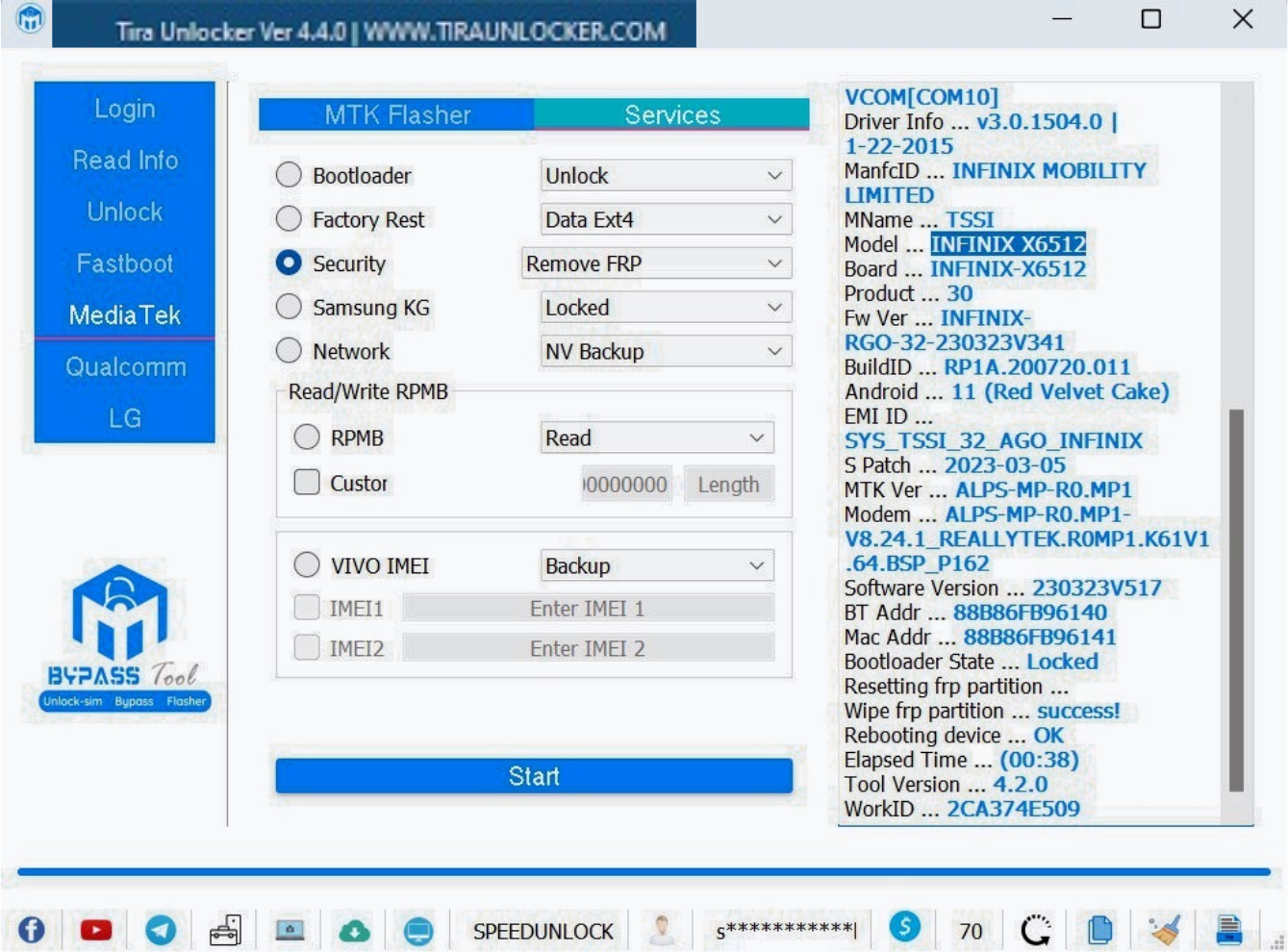Screen dimensions: 1288x952
Task: Click the broom clear log icon
Action: (1165, 930)
